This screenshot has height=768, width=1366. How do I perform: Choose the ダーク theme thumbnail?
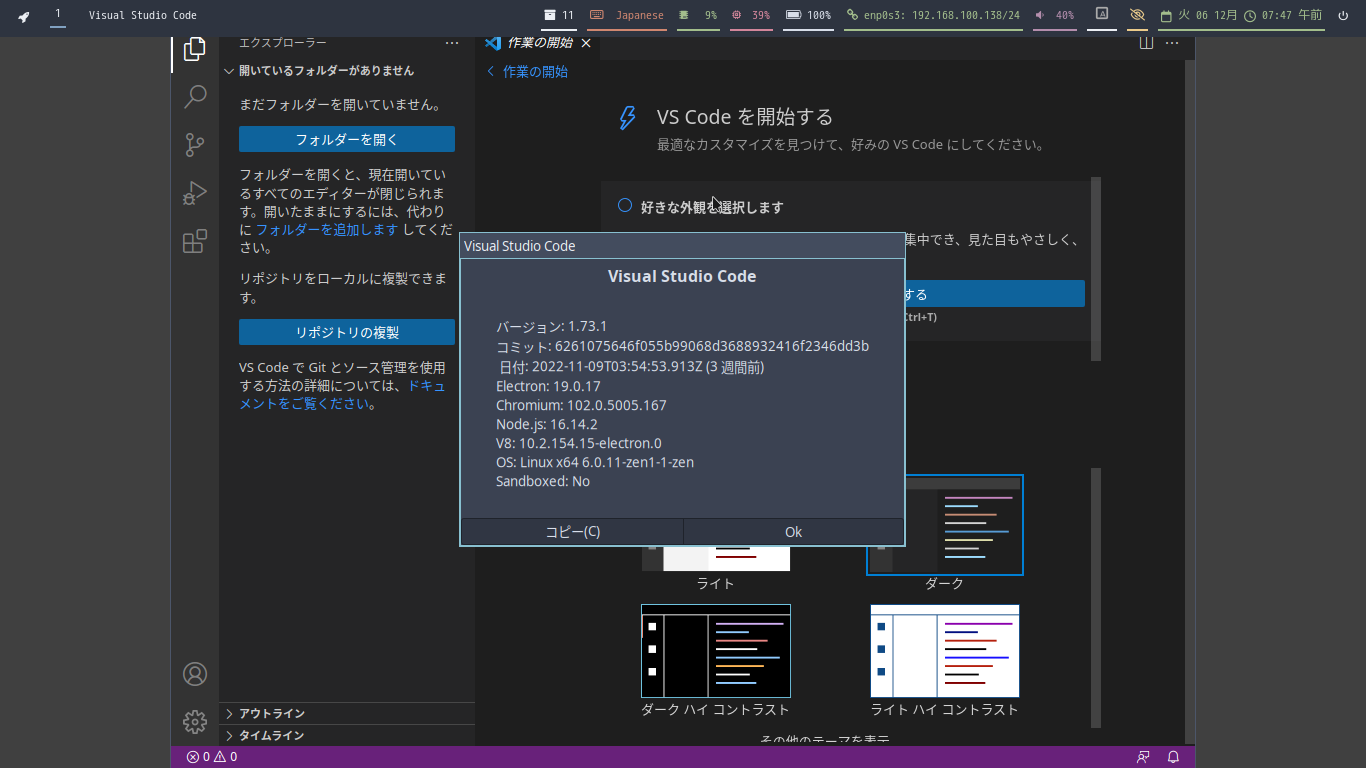(945, 525)
